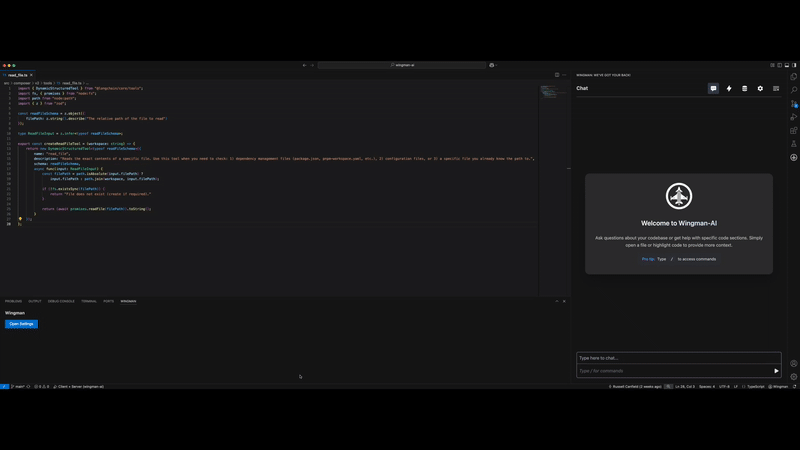The height and width of the screenshot is (450, 800).
Task: Split the editor right
Action: [x=557, y=75]
